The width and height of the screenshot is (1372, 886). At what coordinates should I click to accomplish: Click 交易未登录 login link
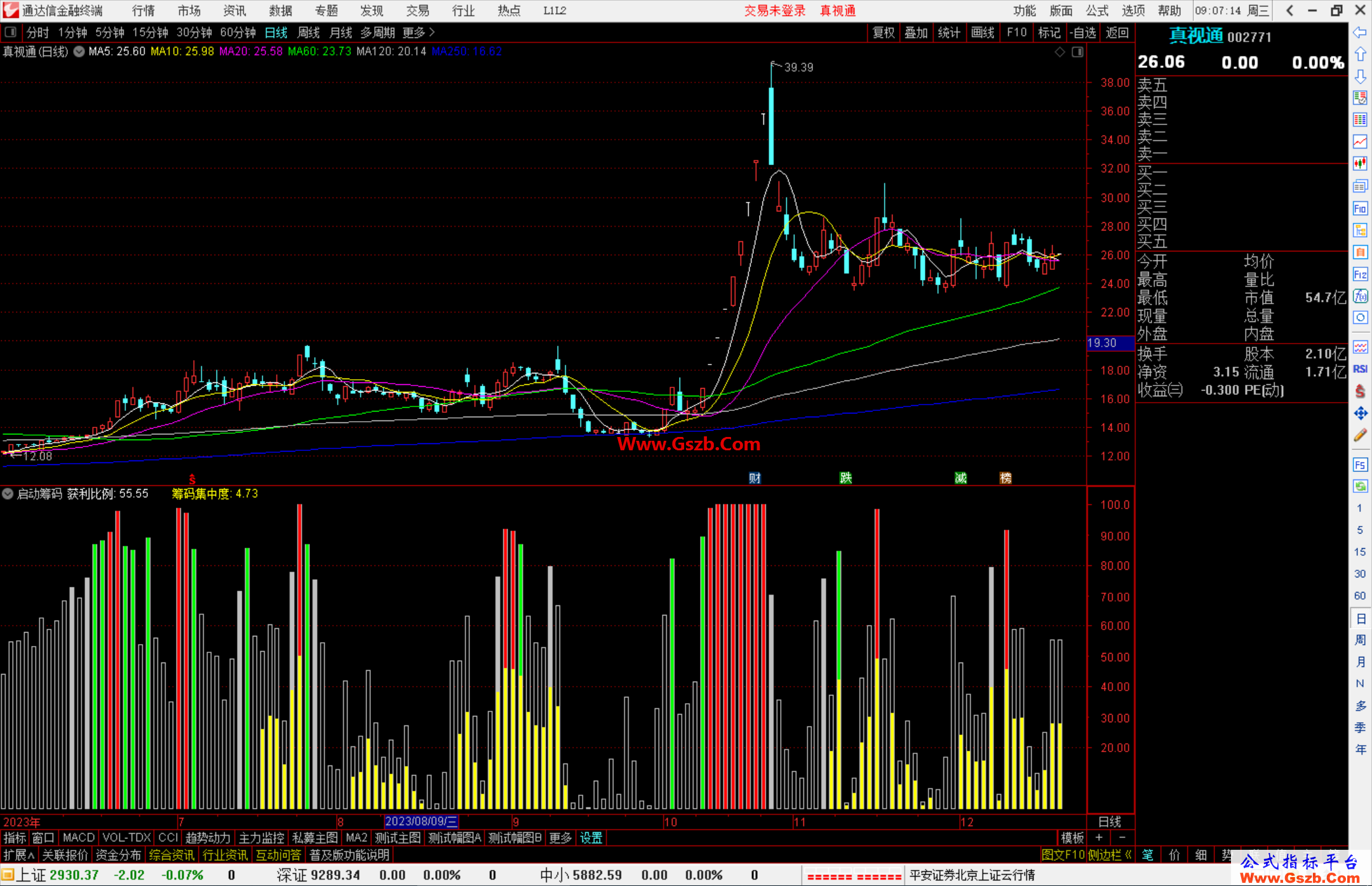(774, 11)
